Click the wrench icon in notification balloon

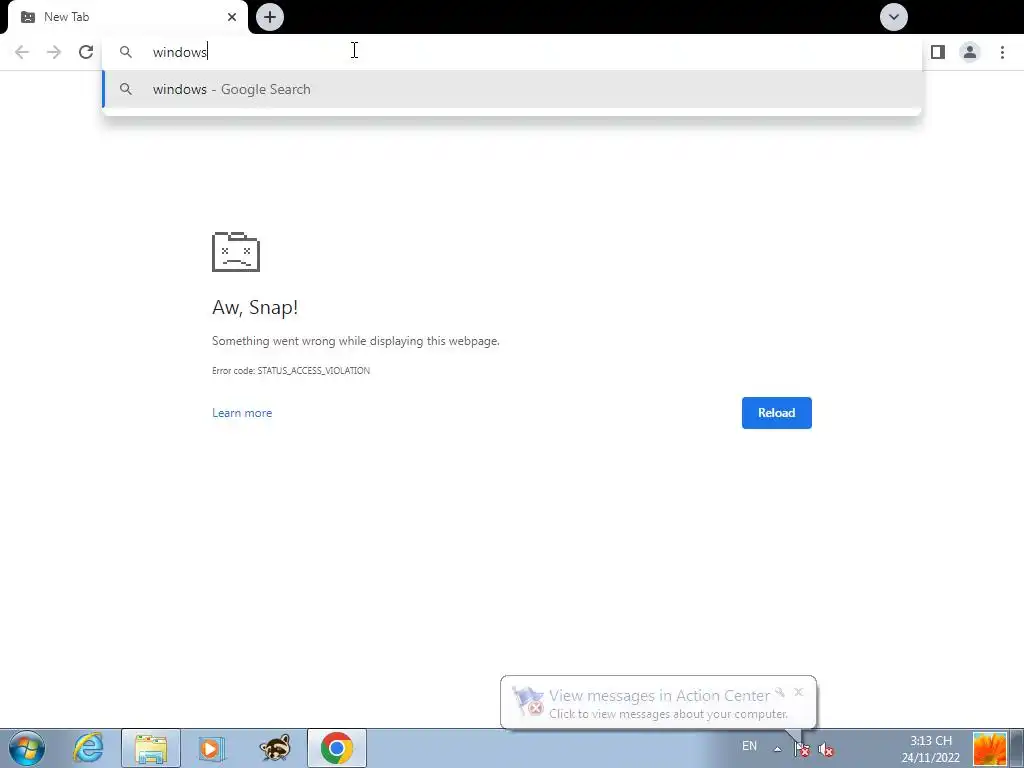pos(780,692)
